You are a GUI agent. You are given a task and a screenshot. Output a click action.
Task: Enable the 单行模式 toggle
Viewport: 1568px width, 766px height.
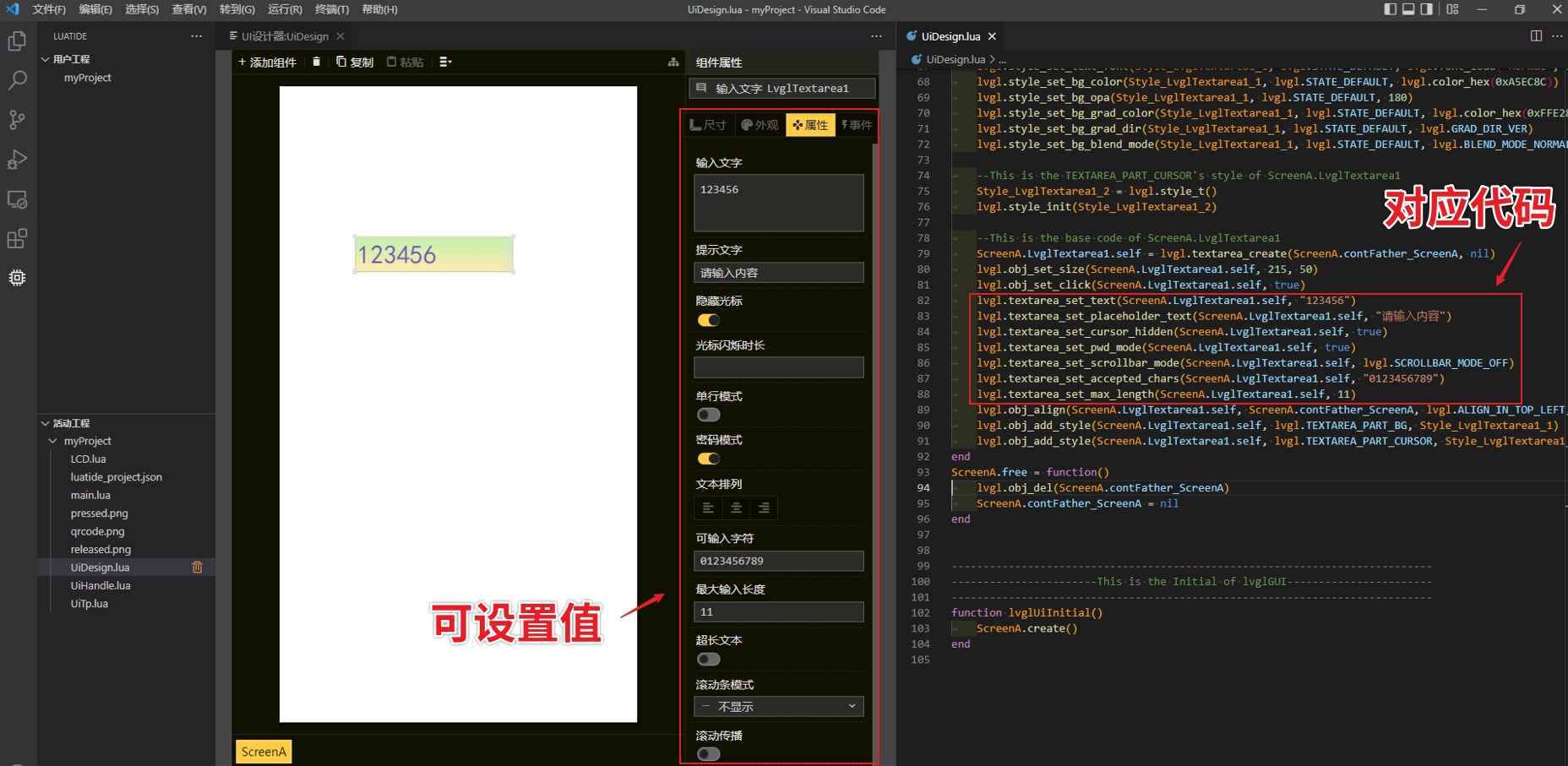pos(708,415)
